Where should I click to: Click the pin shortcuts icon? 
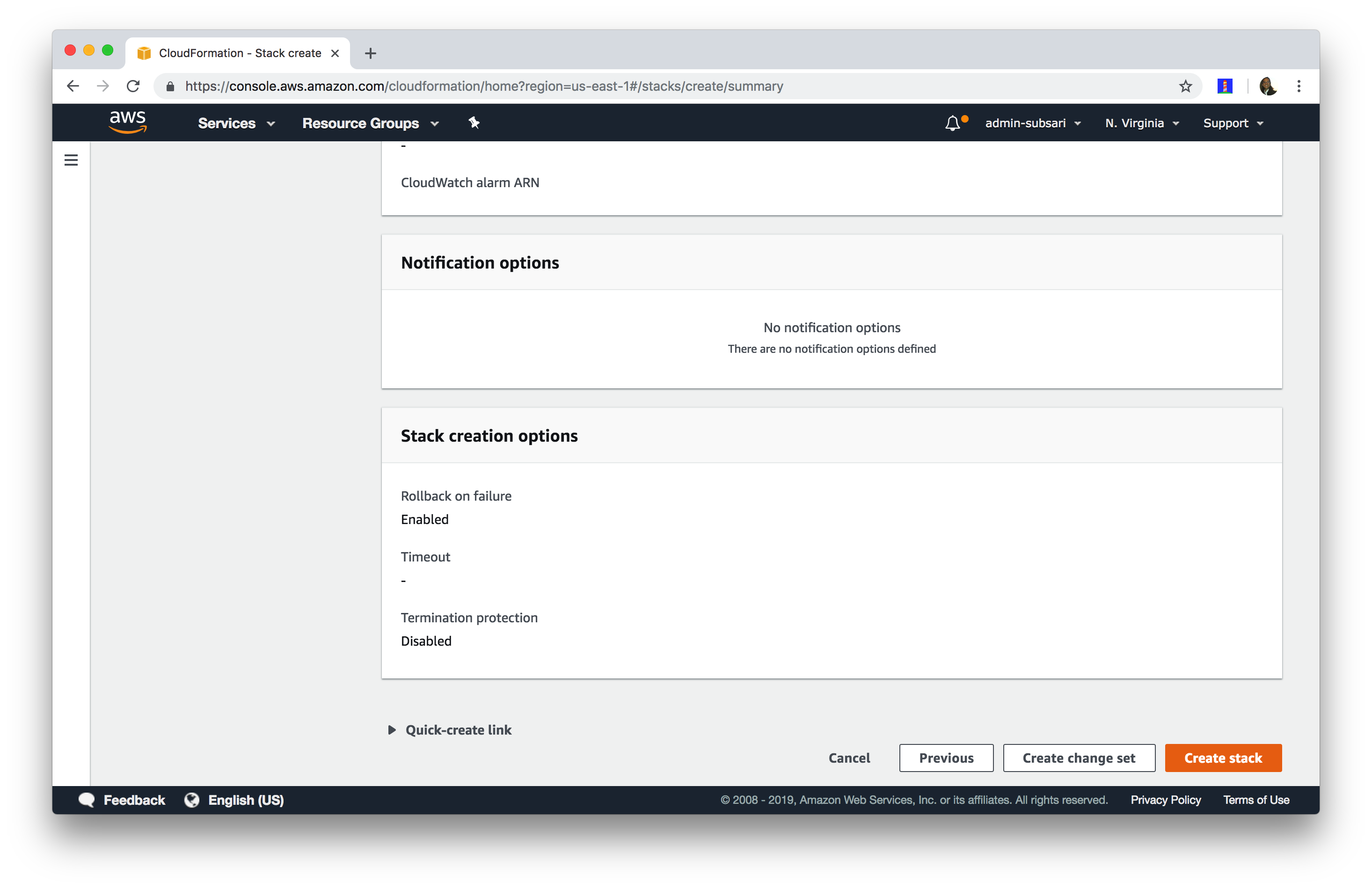pos(474,123)
